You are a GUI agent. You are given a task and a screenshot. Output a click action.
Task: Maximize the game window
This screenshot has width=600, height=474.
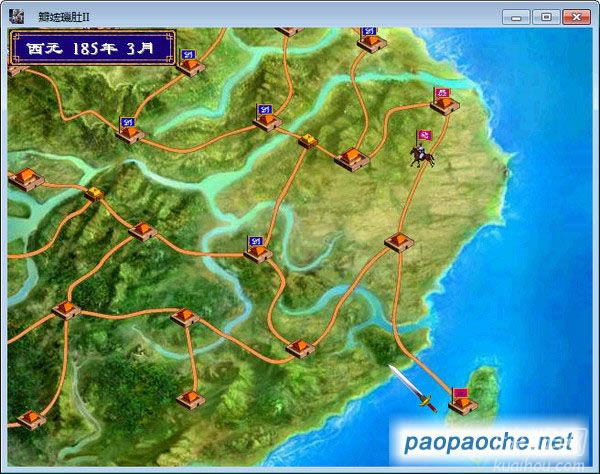pyautogui.click(x=545, y=16)
